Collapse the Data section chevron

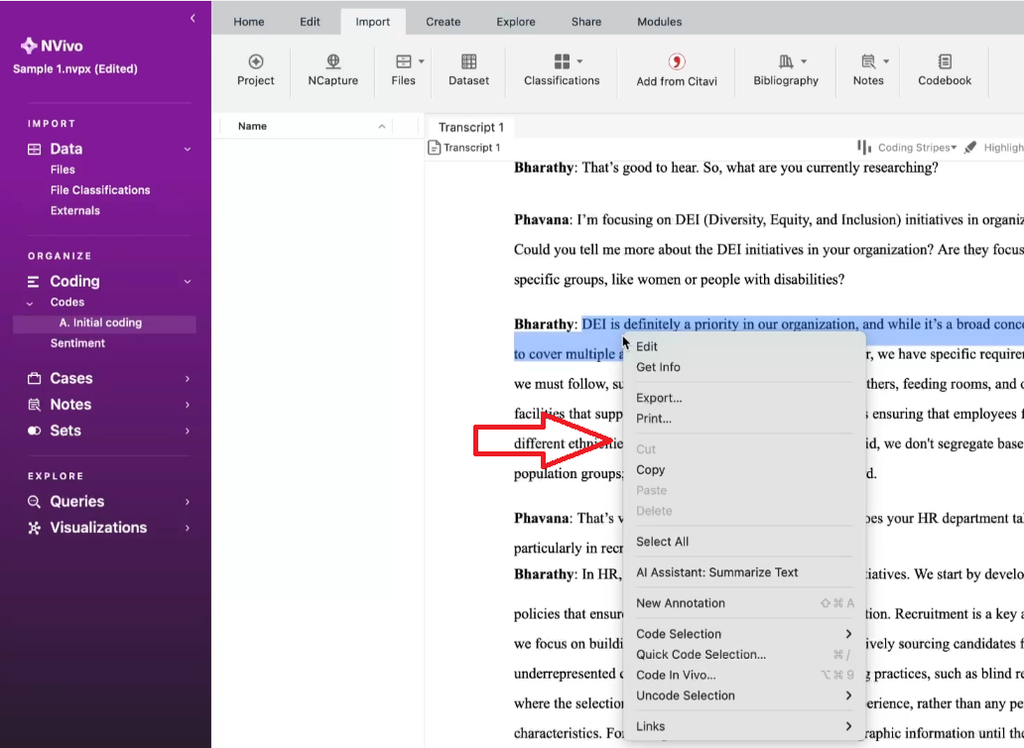coord(187,149)
